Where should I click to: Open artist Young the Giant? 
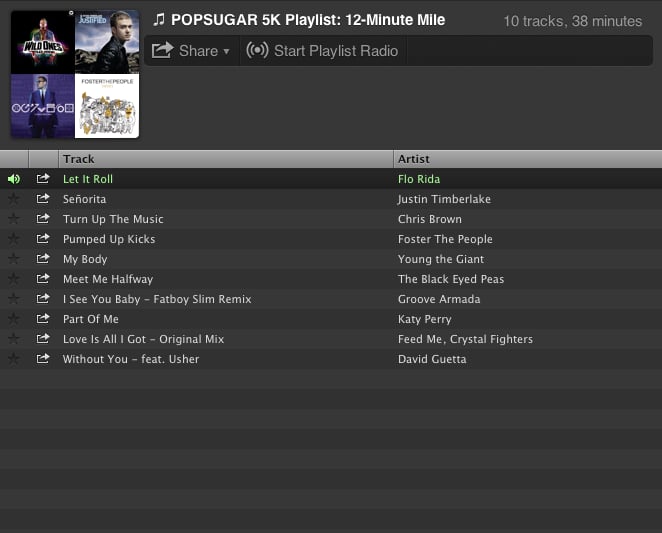[x=441, y=259]
